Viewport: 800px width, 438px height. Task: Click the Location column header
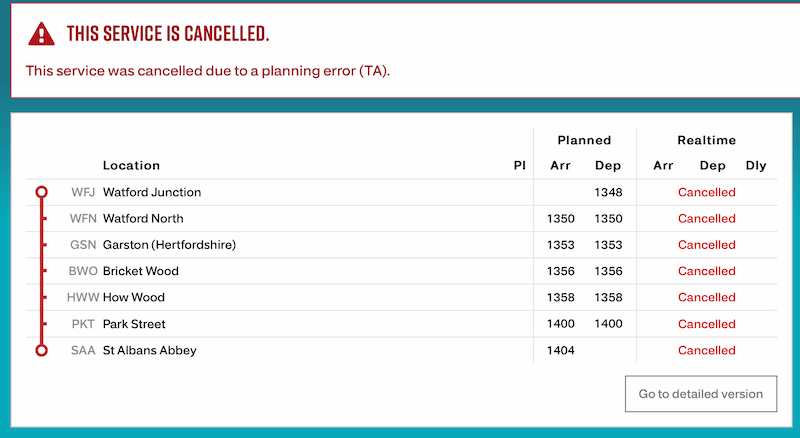[131, 165]
